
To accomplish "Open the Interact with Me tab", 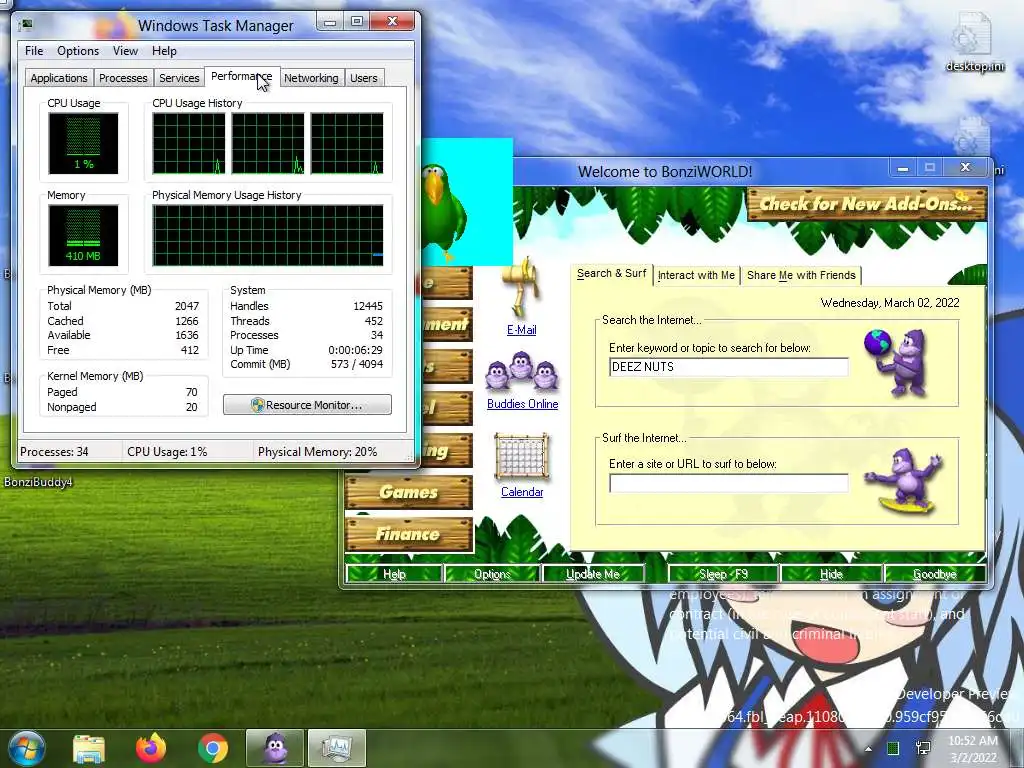I will point(696,275).
